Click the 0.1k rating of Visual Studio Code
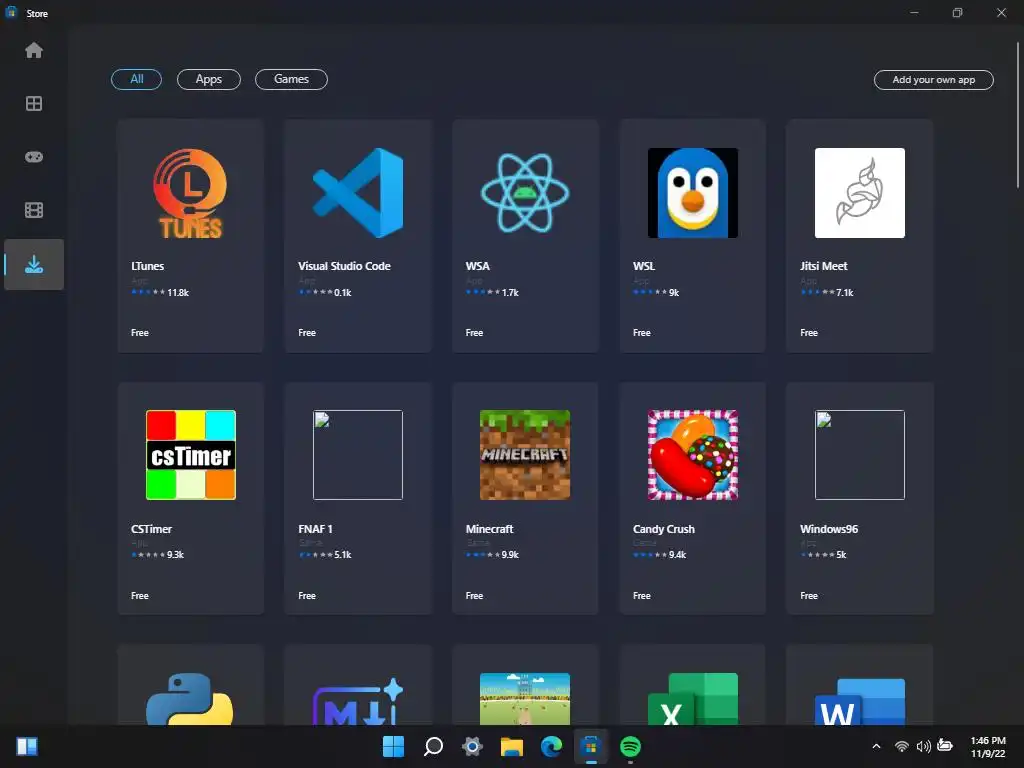This screenshot has width=1024, height=768. [343, 293]
